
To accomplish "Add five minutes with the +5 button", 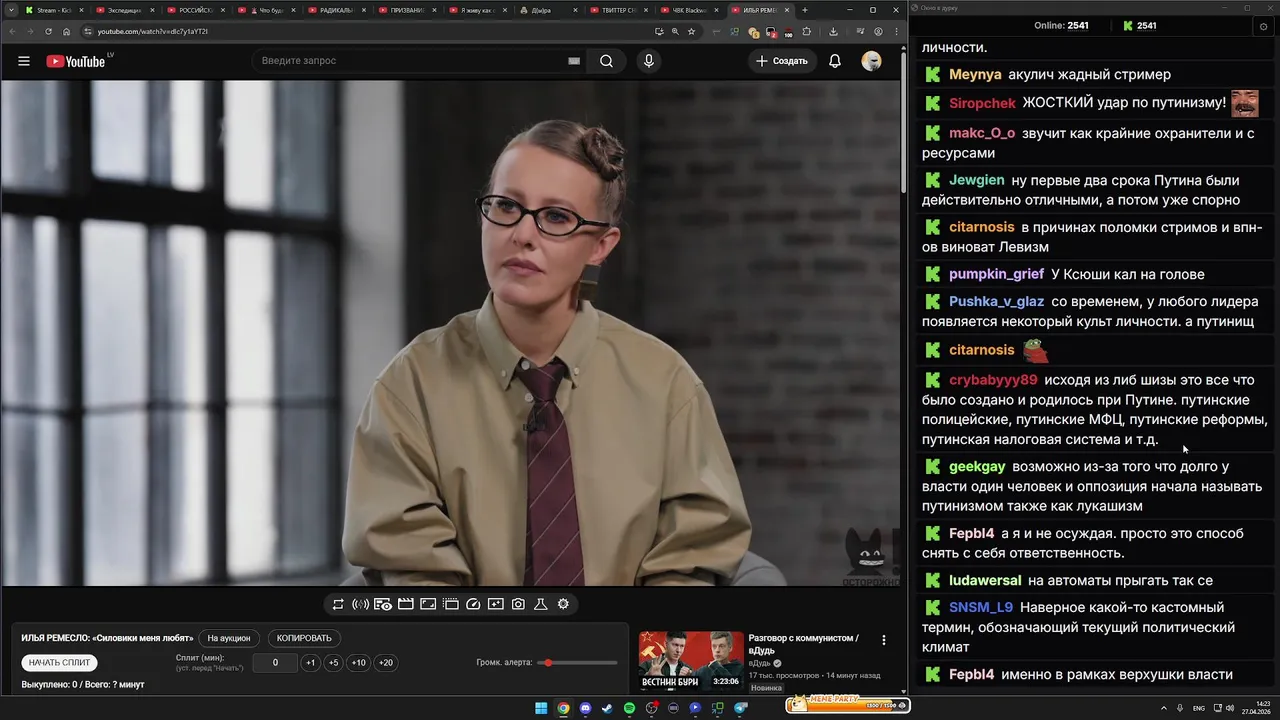I will point(333,663).
